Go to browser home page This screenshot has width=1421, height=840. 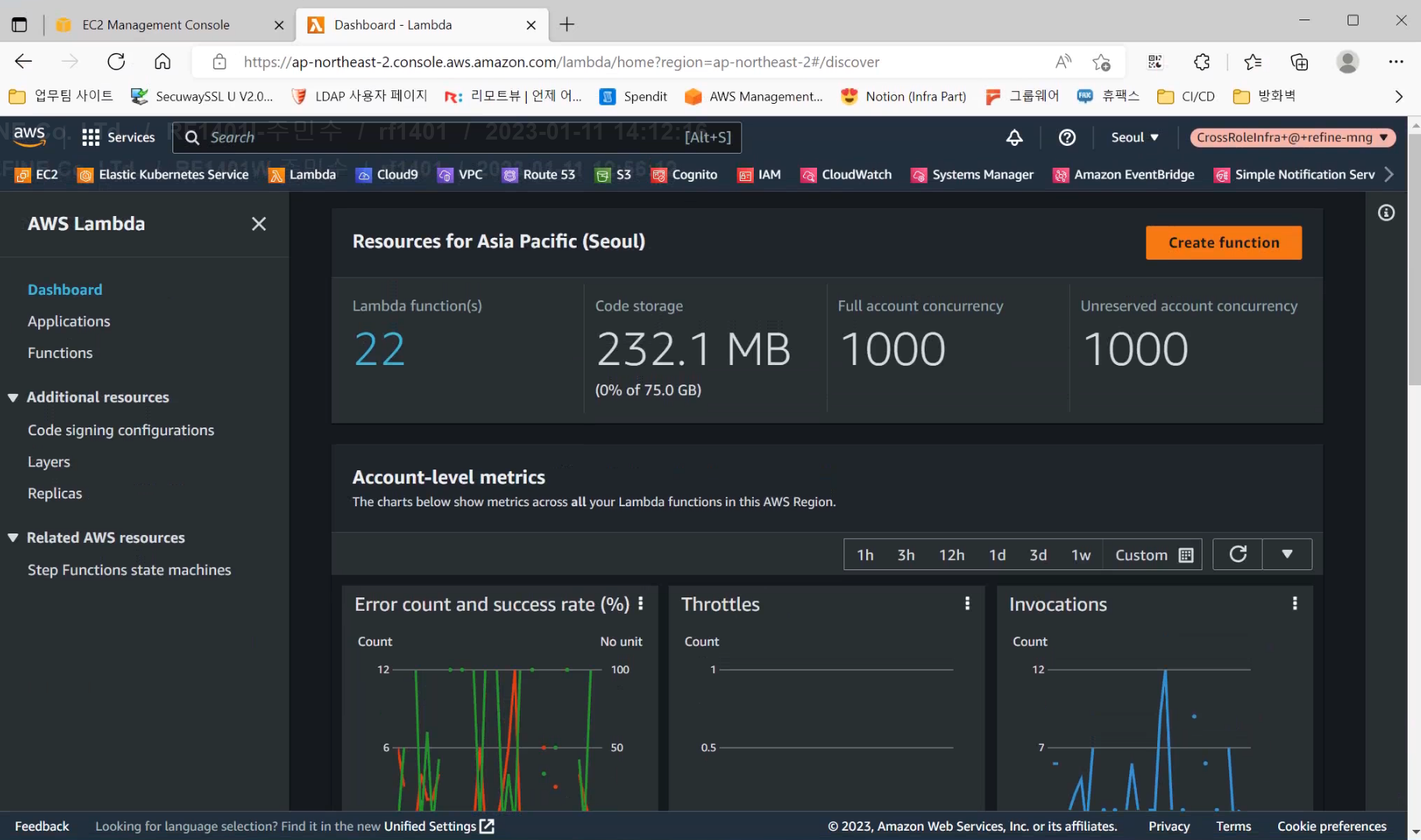pos(162,62)
